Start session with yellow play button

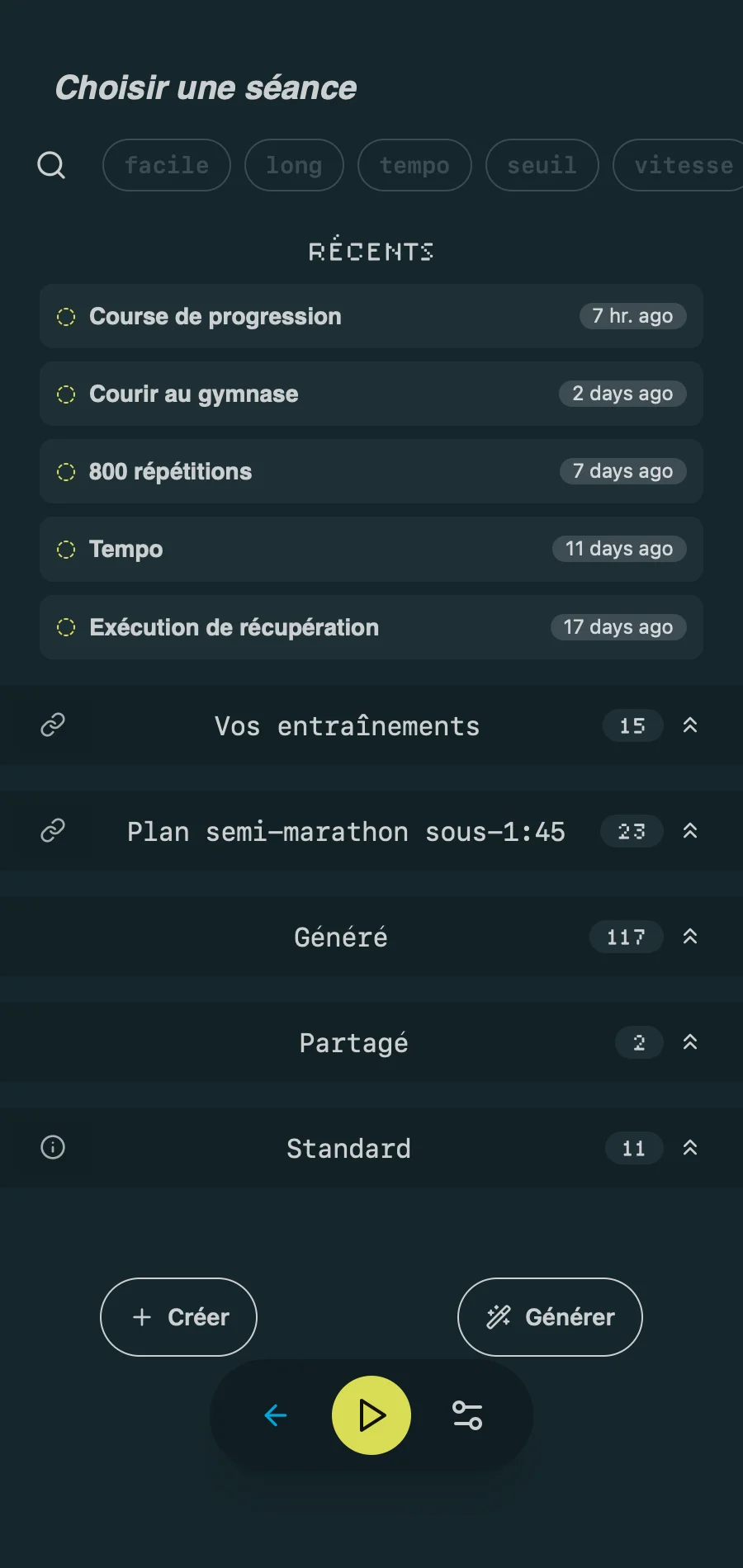[x=371, y=1415]
